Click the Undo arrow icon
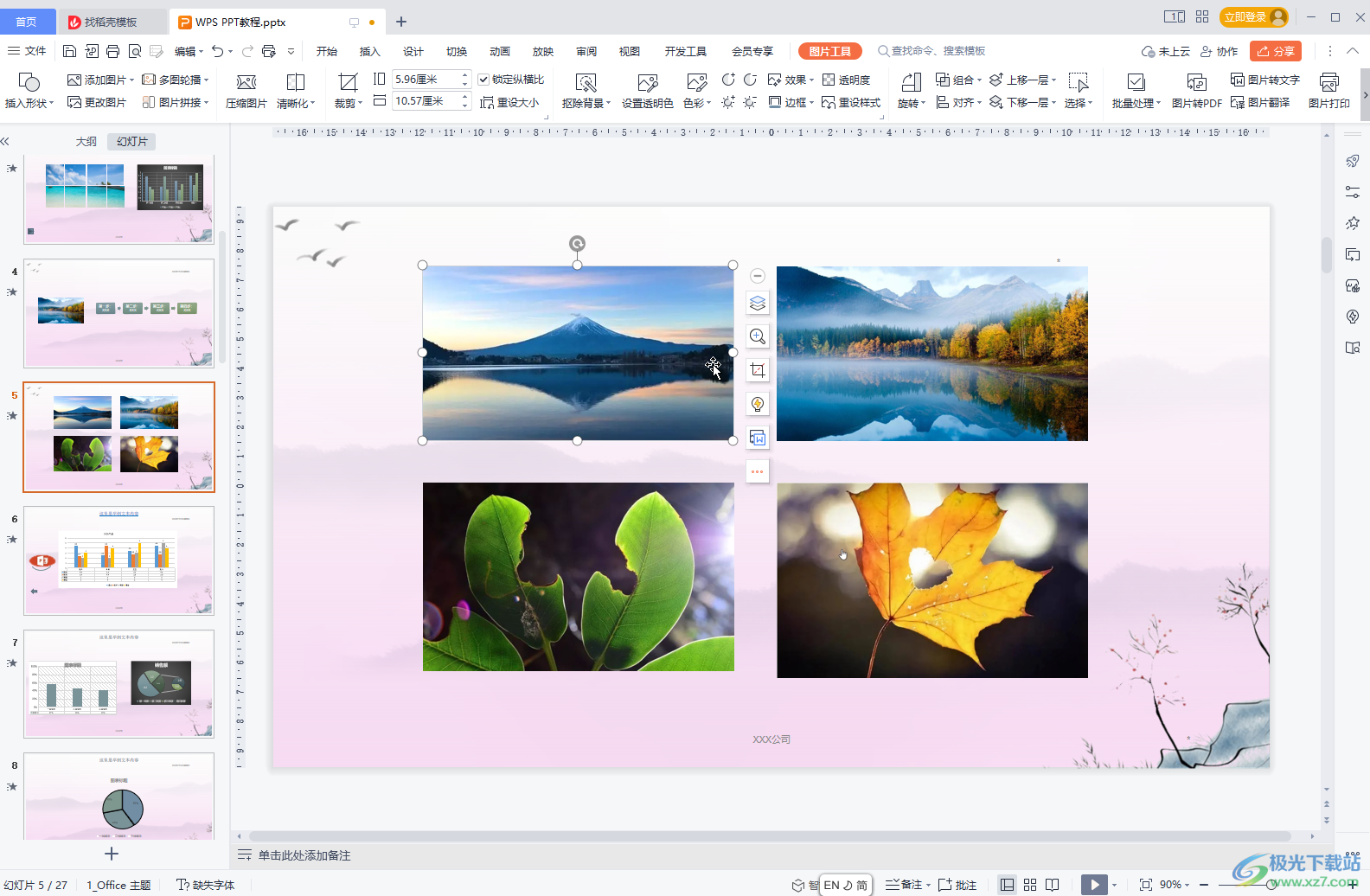The image size is (1370, 896). pyautogui.click(x=217, y=51)
